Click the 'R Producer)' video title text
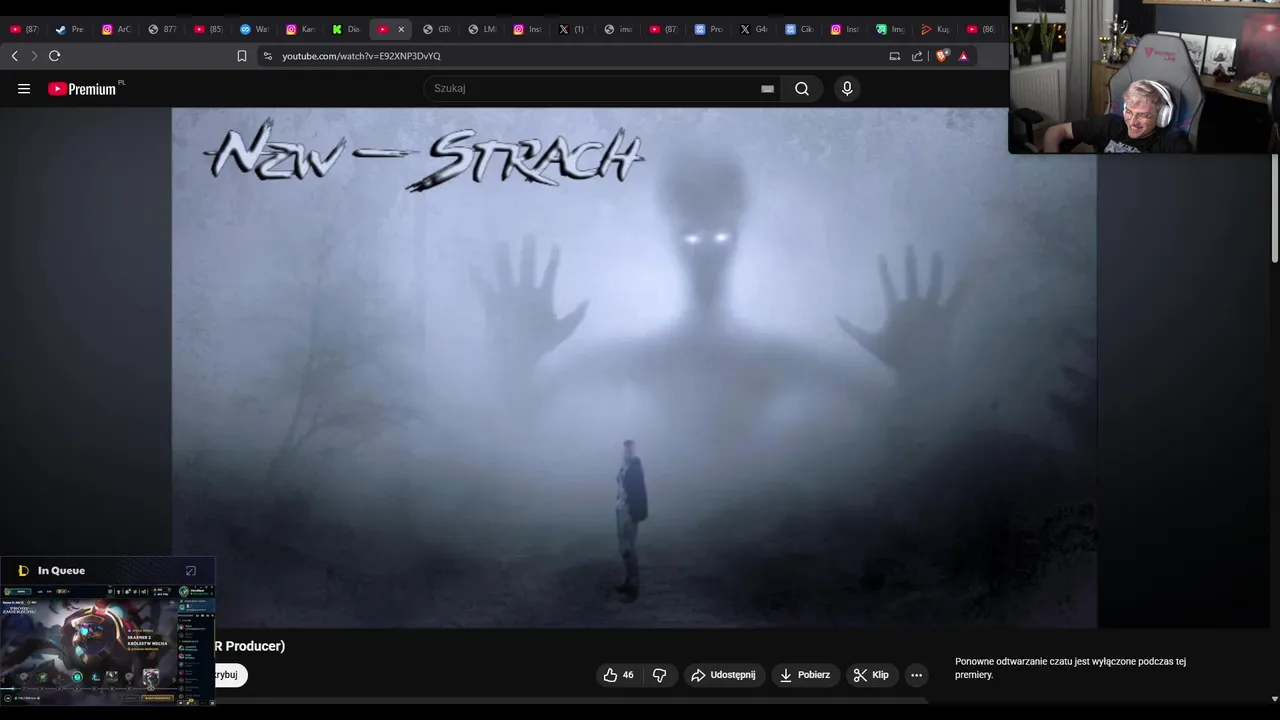The image size is (1280, 720). [249, 646]
